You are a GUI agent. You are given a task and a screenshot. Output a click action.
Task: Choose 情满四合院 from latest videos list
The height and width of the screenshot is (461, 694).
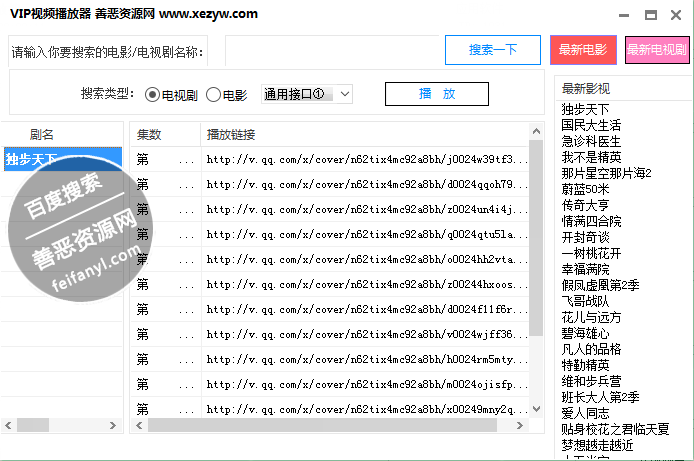591,221
